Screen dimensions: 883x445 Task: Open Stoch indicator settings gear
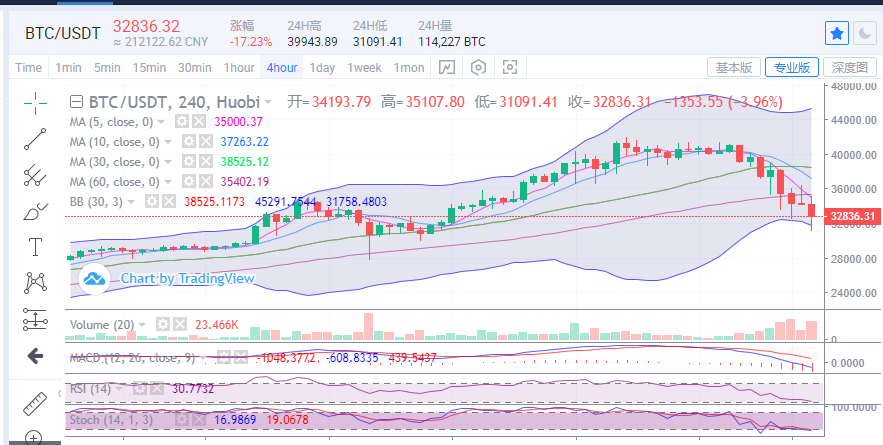pyautogui.click(x=181, y=419)
